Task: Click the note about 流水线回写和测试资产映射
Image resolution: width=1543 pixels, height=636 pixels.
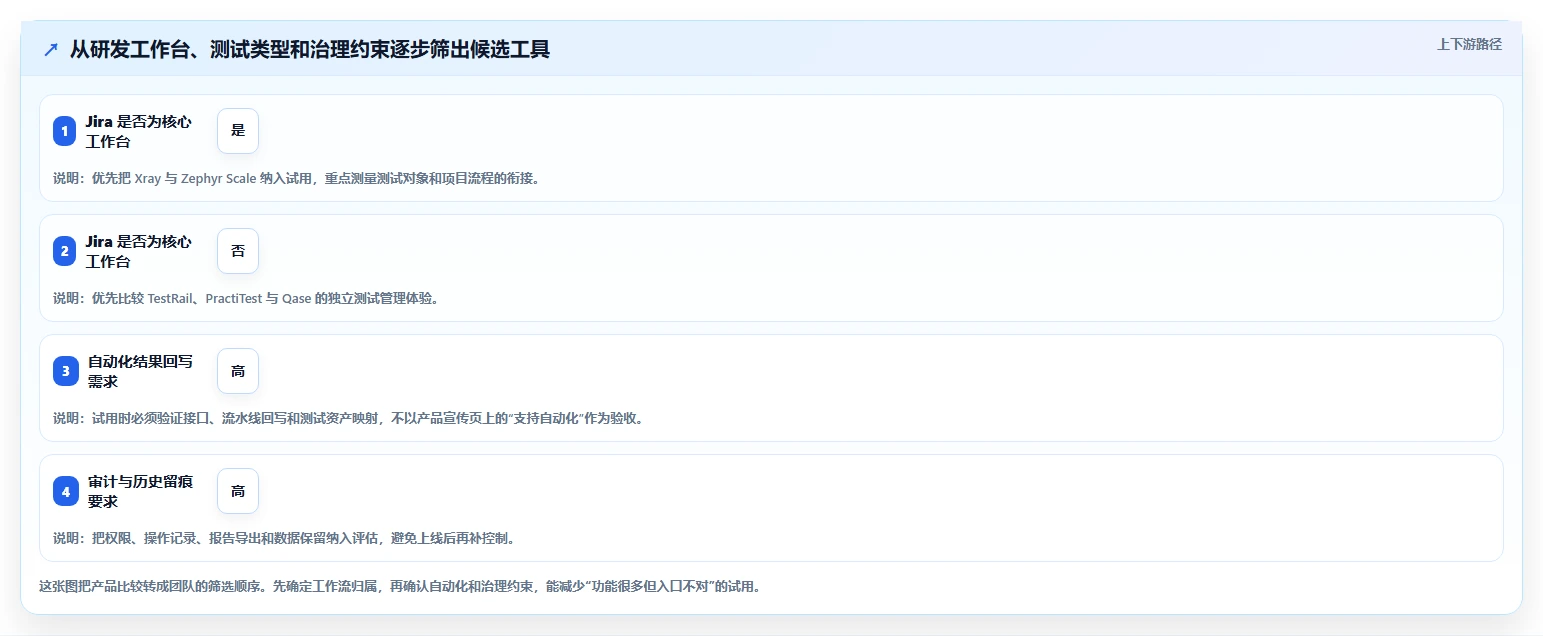Action: point(348,418)
